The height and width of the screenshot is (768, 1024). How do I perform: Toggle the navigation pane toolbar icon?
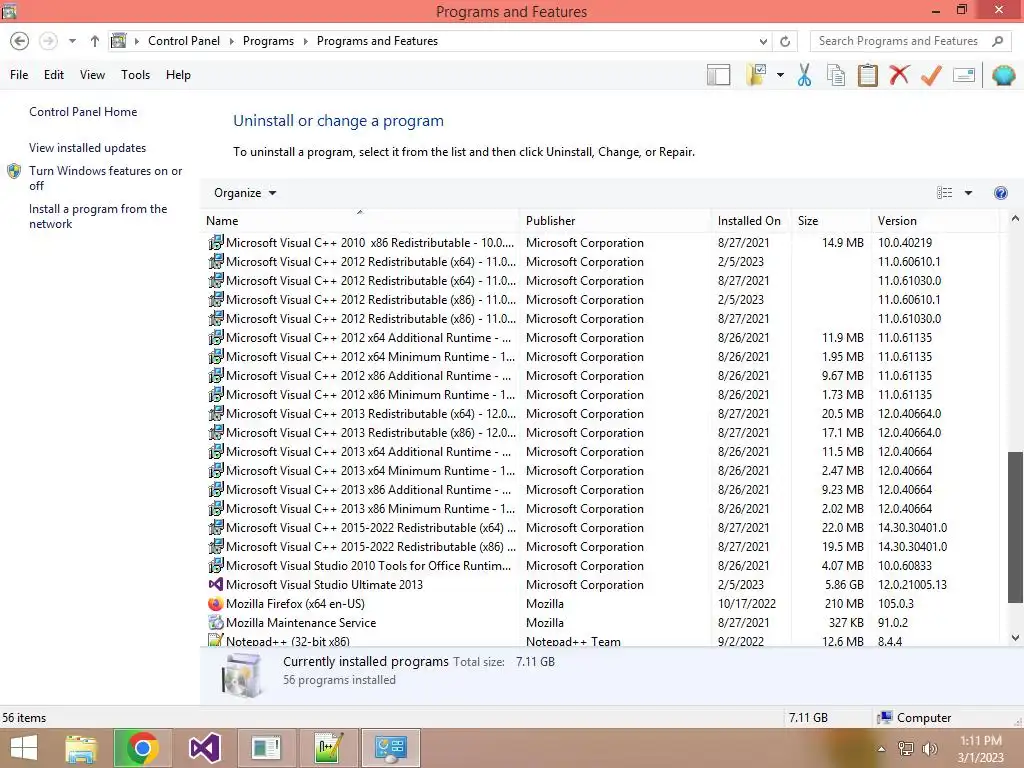[x=718, y=75]
